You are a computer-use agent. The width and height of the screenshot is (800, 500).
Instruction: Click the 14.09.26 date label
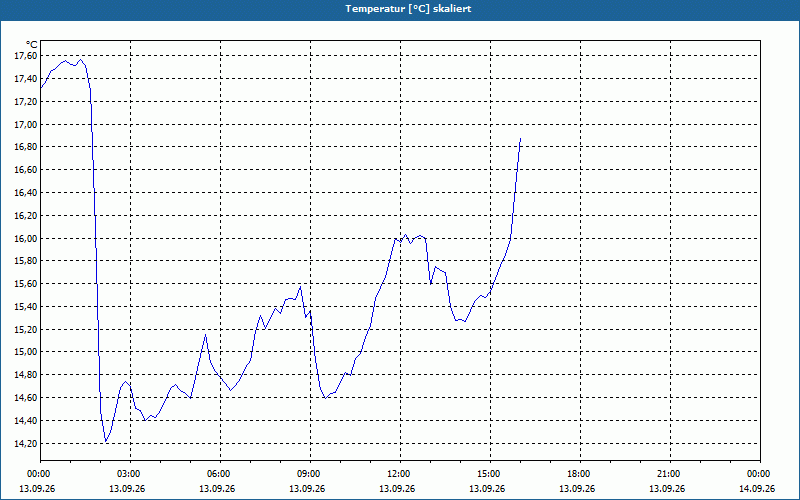pos(757,488)
